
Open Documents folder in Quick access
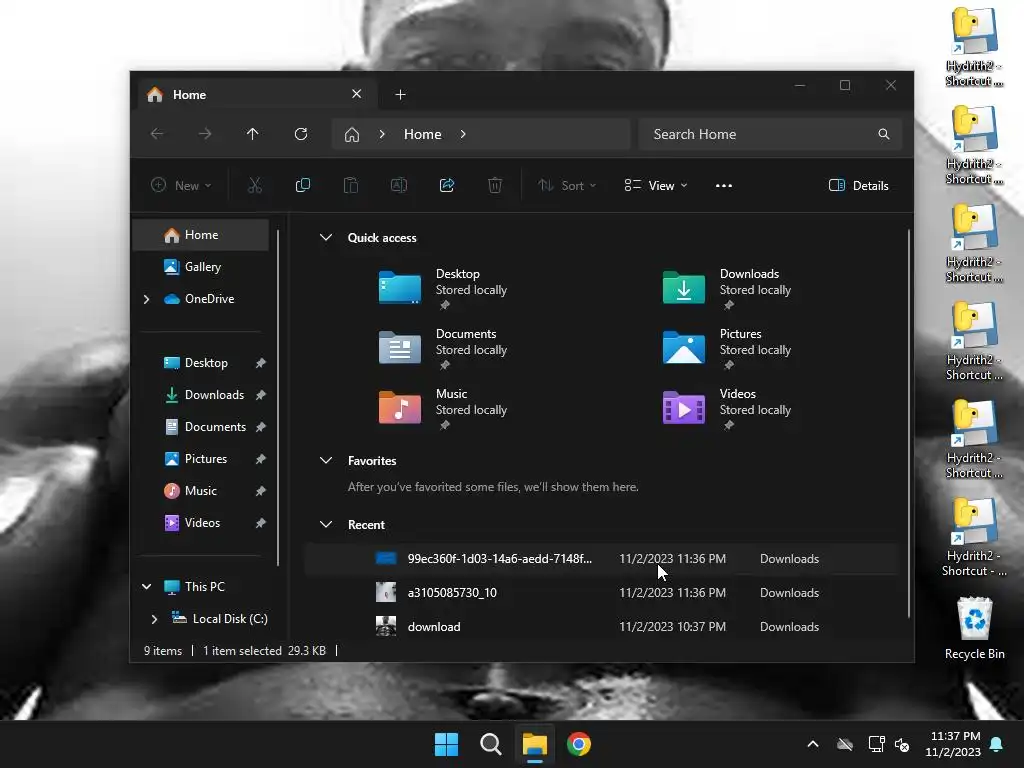443,348
